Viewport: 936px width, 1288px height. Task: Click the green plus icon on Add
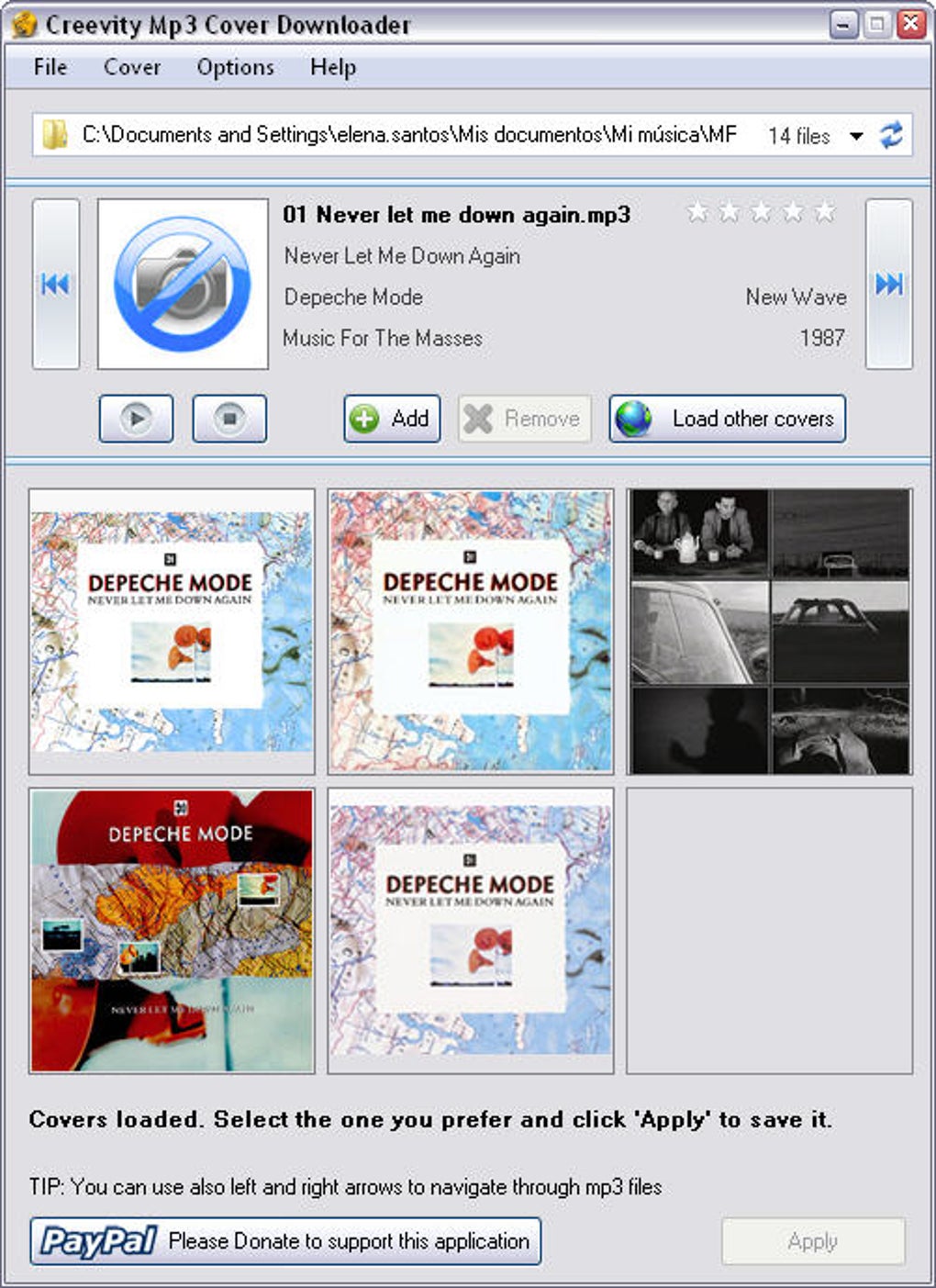pos(364,420)
